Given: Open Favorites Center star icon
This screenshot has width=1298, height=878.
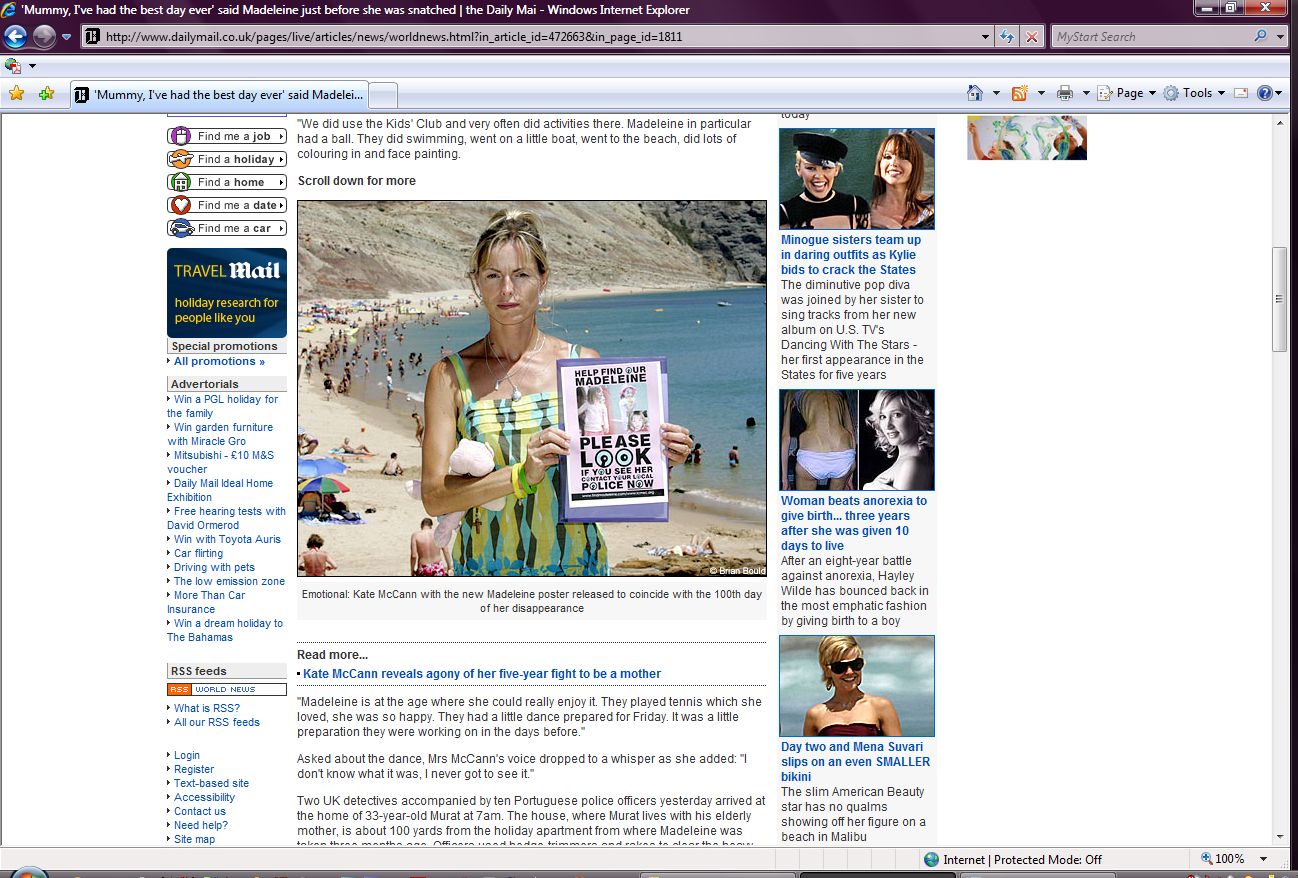Looking at the screenshot, I should point(16,93).
